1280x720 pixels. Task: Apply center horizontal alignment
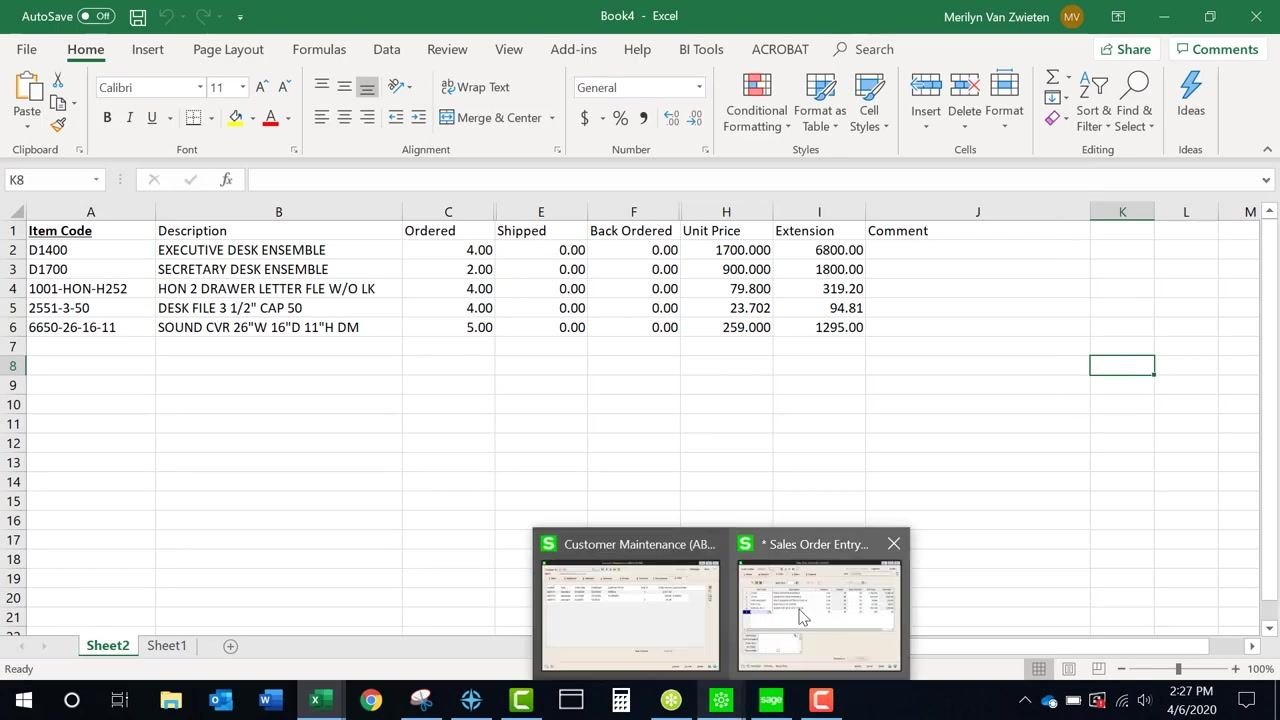(x=344, y=117)
